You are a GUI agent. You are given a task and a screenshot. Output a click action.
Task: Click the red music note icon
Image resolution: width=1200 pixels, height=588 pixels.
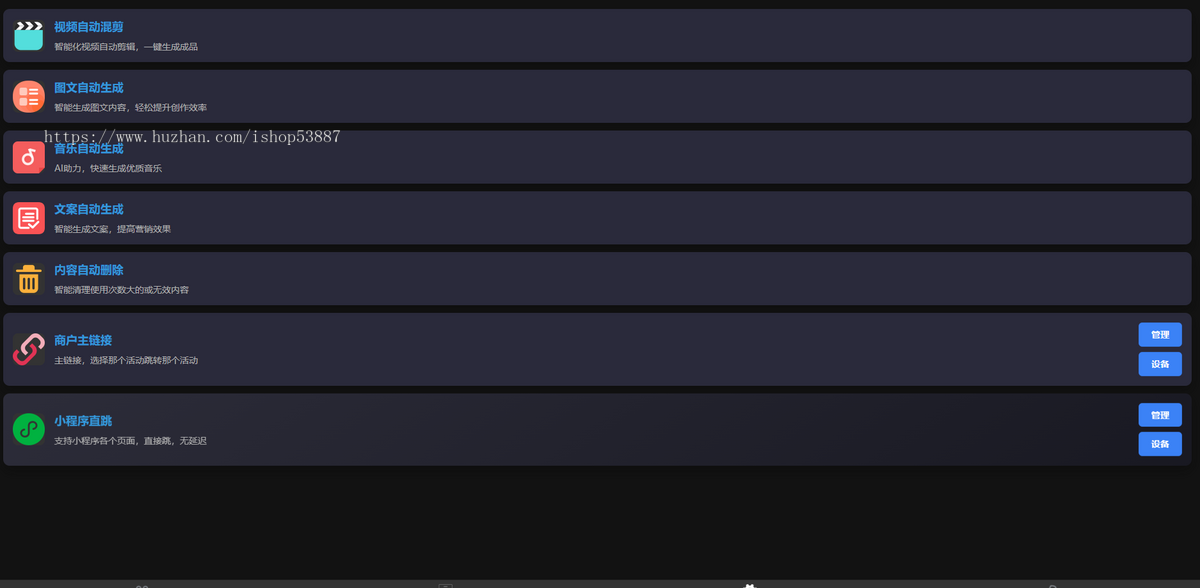pos(28,157)
